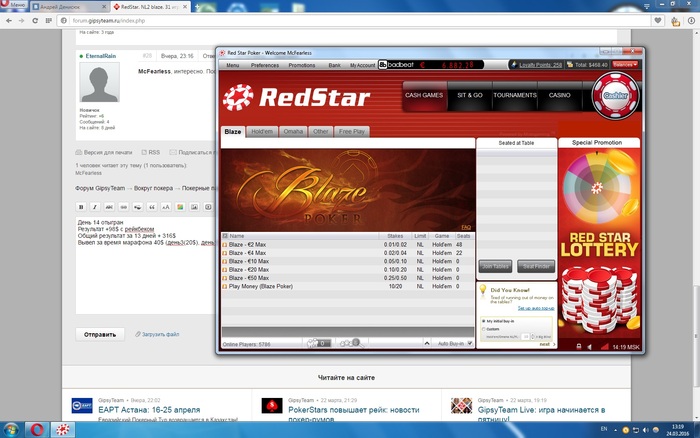Switch to the Omaha tab

click(x=293, y=132)
